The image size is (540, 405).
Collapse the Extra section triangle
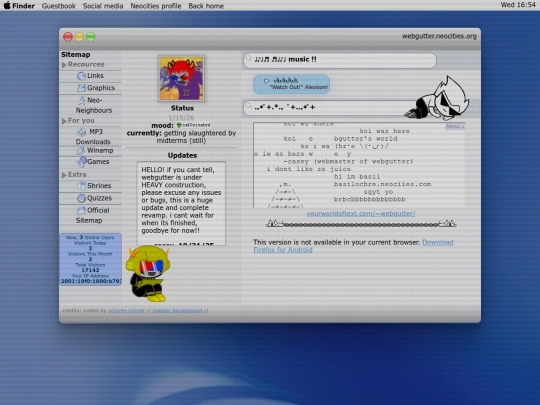click(x=64, y=175)
